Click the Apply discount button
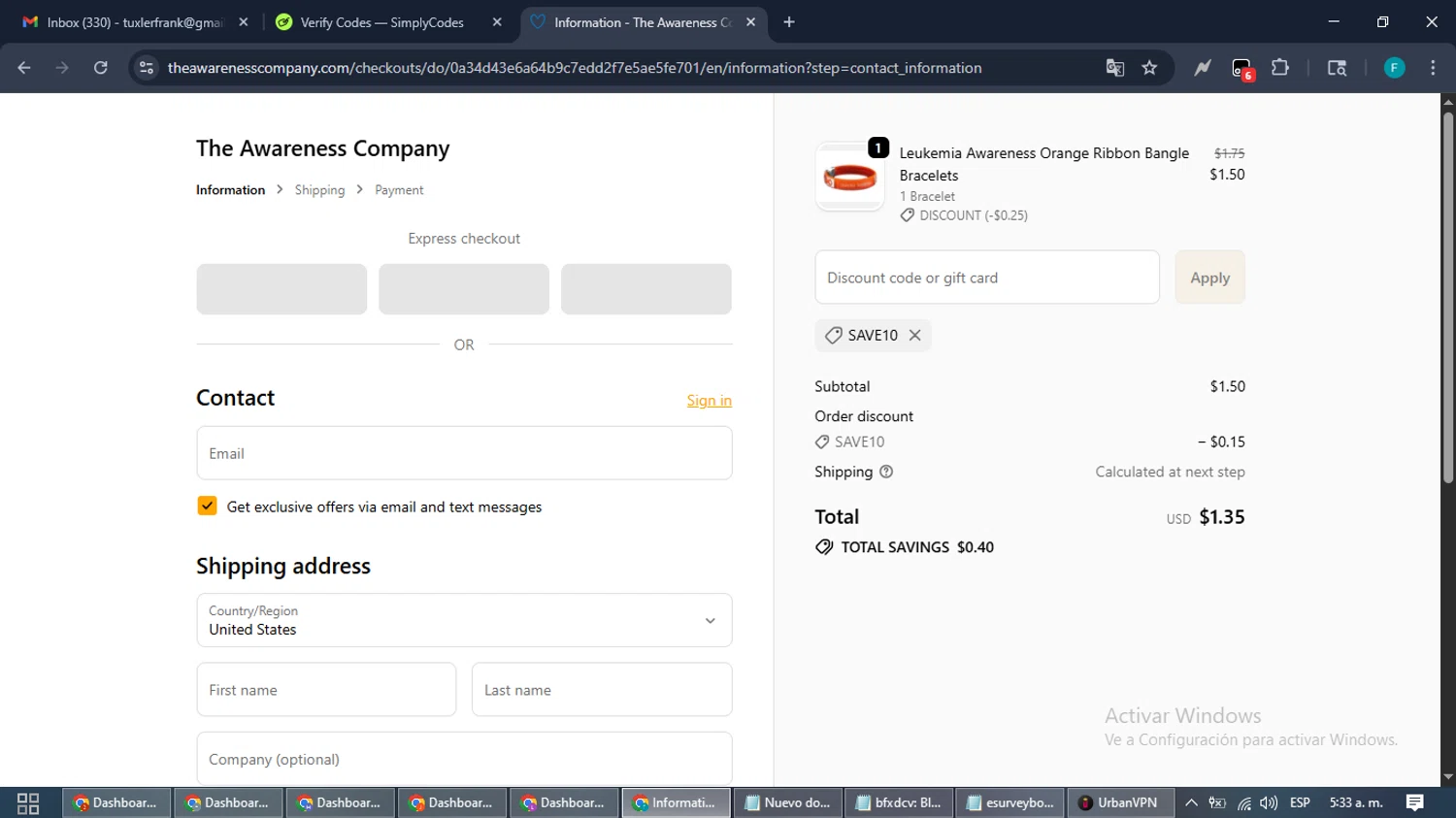The height and width of the screenshot is (818, 1456). coord(1209,278)
